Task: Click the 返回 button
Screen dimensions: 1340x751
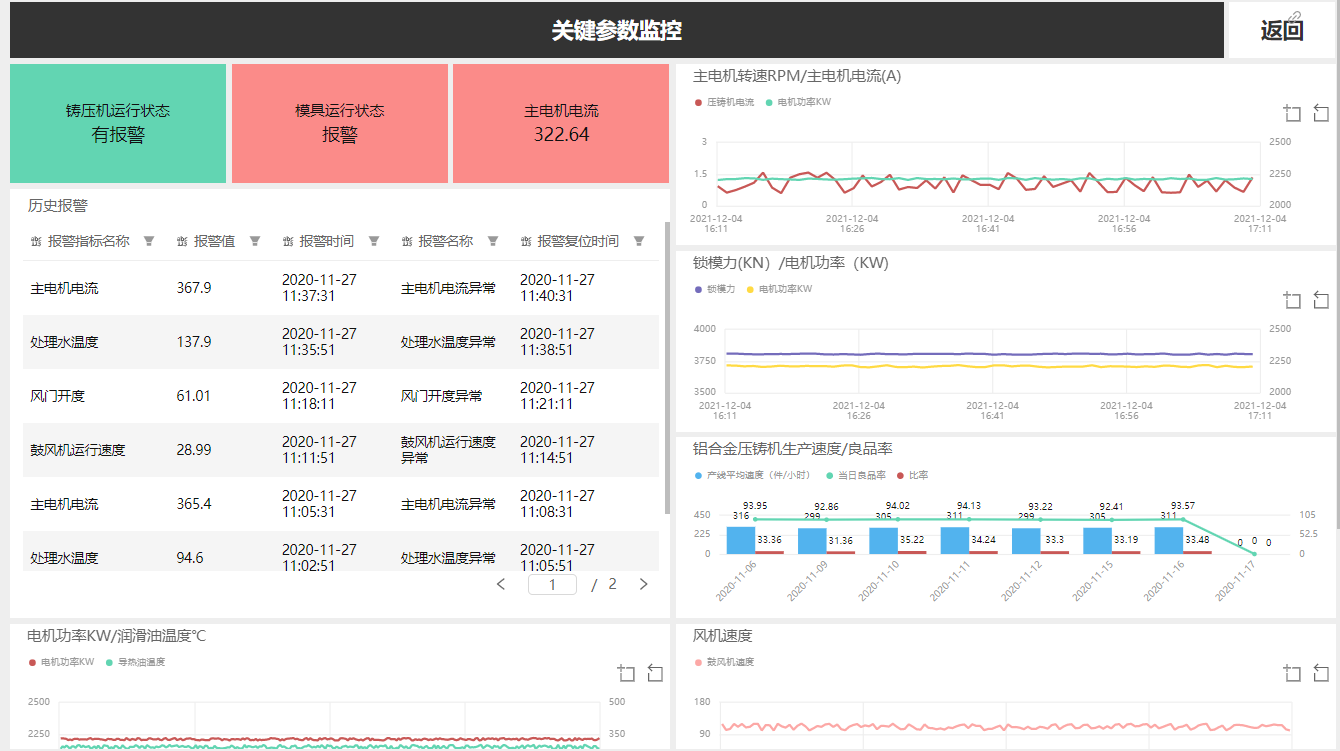Action: pyautogui.click(x=1281, y=30)
